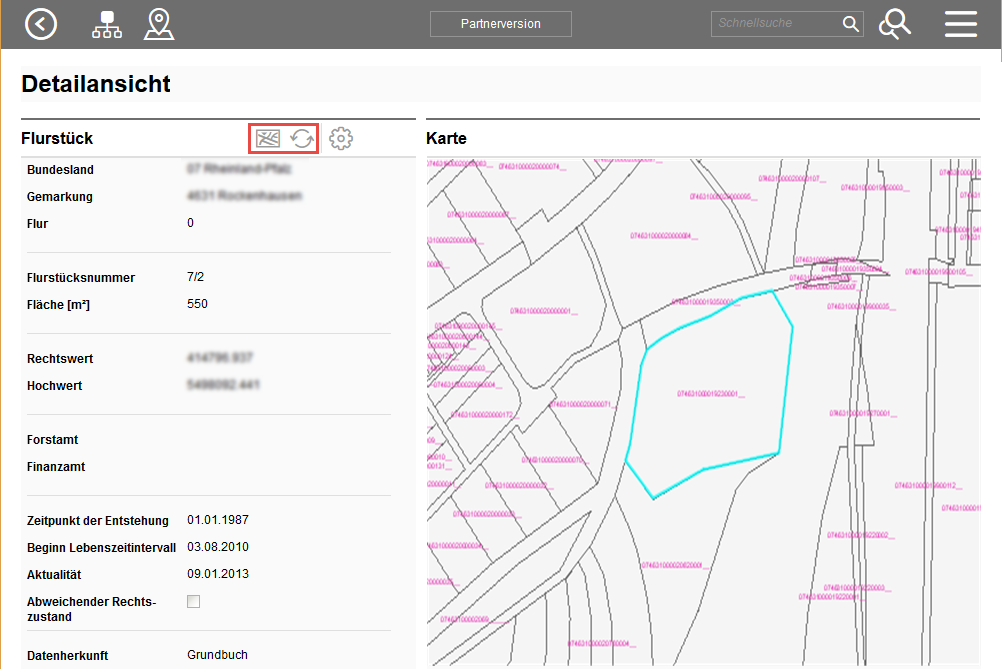Screen dimensions: 1002x669
Task: Click the Aktualität date 09.01.2013
Action: (x=218, y=574)
